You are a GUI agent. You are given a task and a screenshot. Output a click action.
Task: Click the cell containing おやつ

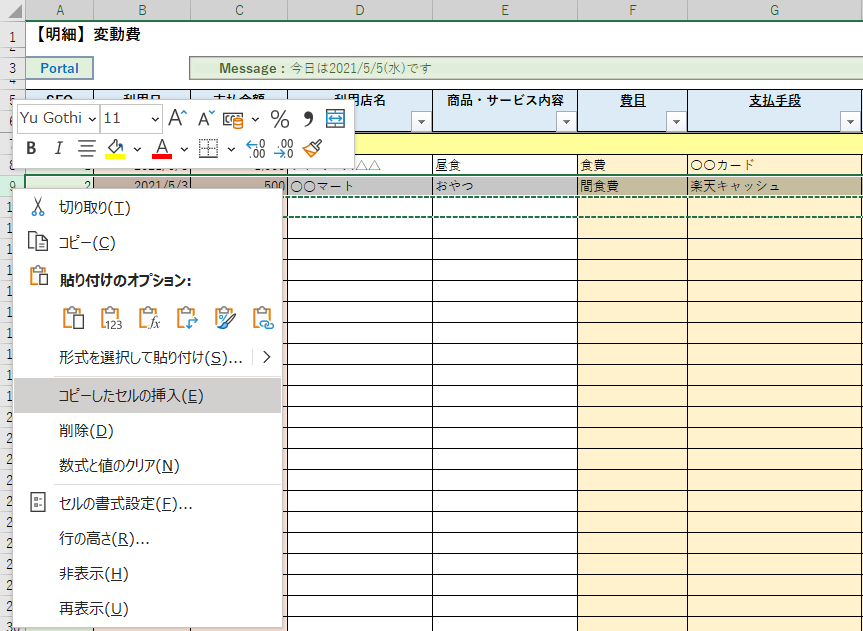tap(505, 186)
